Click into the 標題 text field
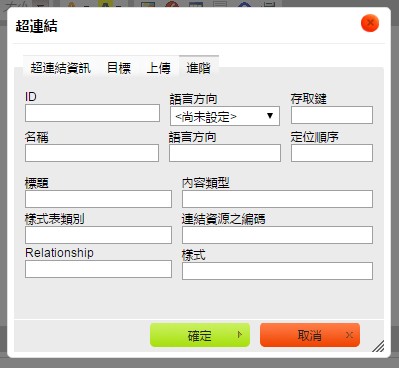The width and height of the screenshot is (399, 368). pyautogui.click(x=98, y=199)
